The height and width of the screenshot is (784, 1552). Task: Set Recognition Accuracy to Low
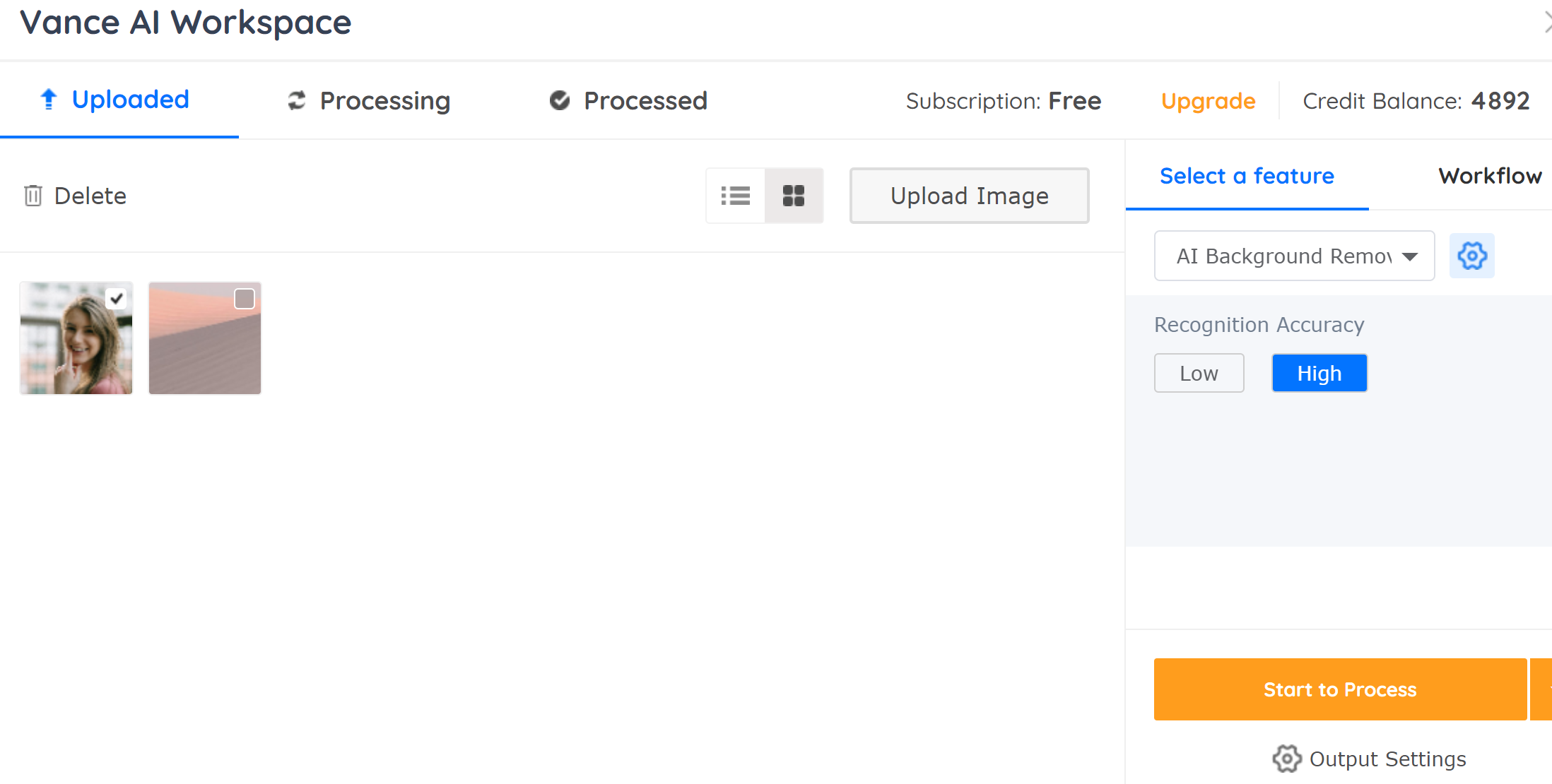pos(1199,373)
